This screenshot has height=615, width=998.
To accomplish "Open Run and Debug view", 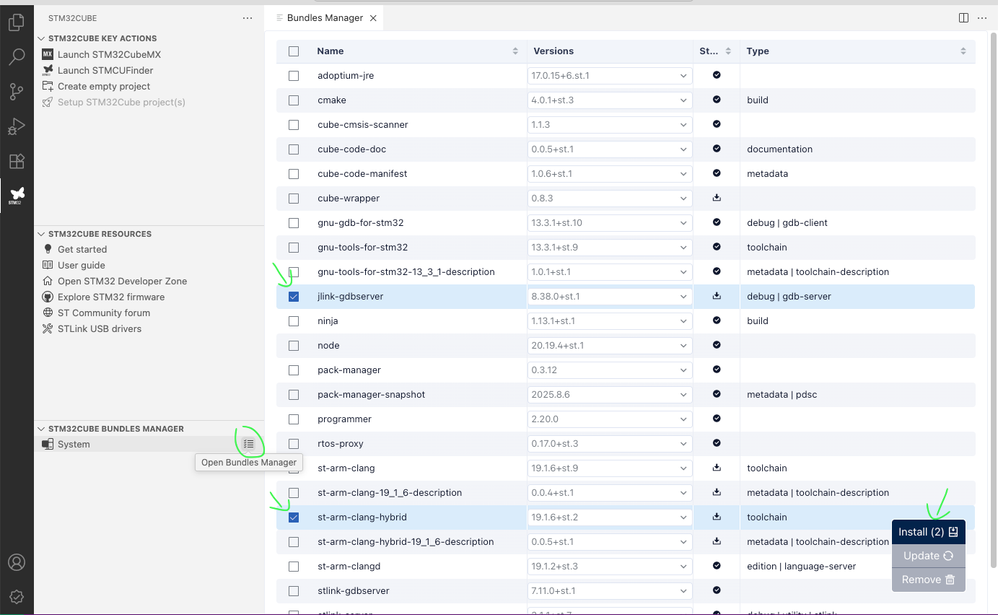I will tap(17, 126).
